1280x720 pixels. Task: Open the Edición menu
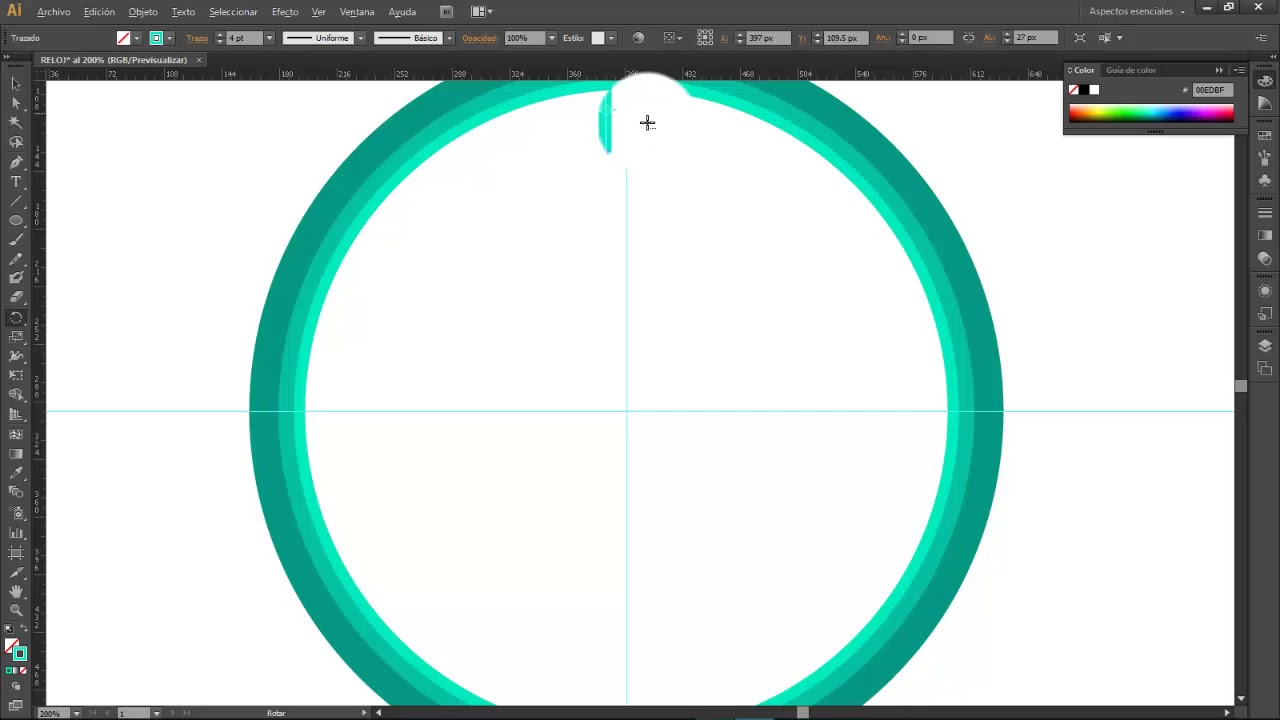tap(99, 12)
